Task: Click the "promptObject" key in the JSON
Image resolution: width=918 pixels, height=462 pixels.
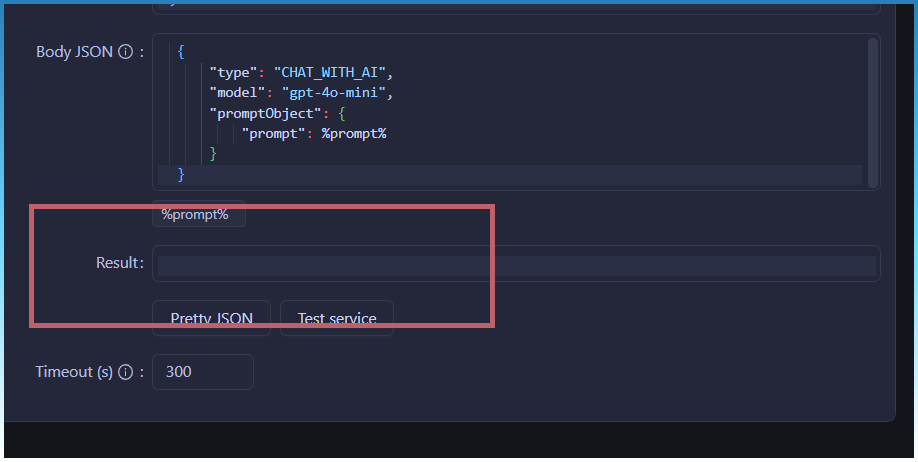Action: [x=257, y=113]
